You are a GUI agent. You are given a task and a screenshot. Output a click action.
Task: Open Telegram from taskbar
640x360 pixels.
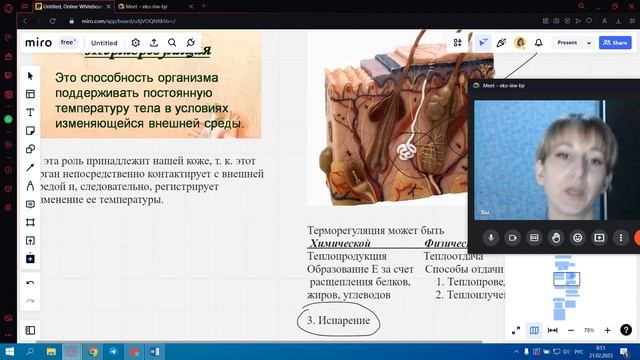point(113,351)
